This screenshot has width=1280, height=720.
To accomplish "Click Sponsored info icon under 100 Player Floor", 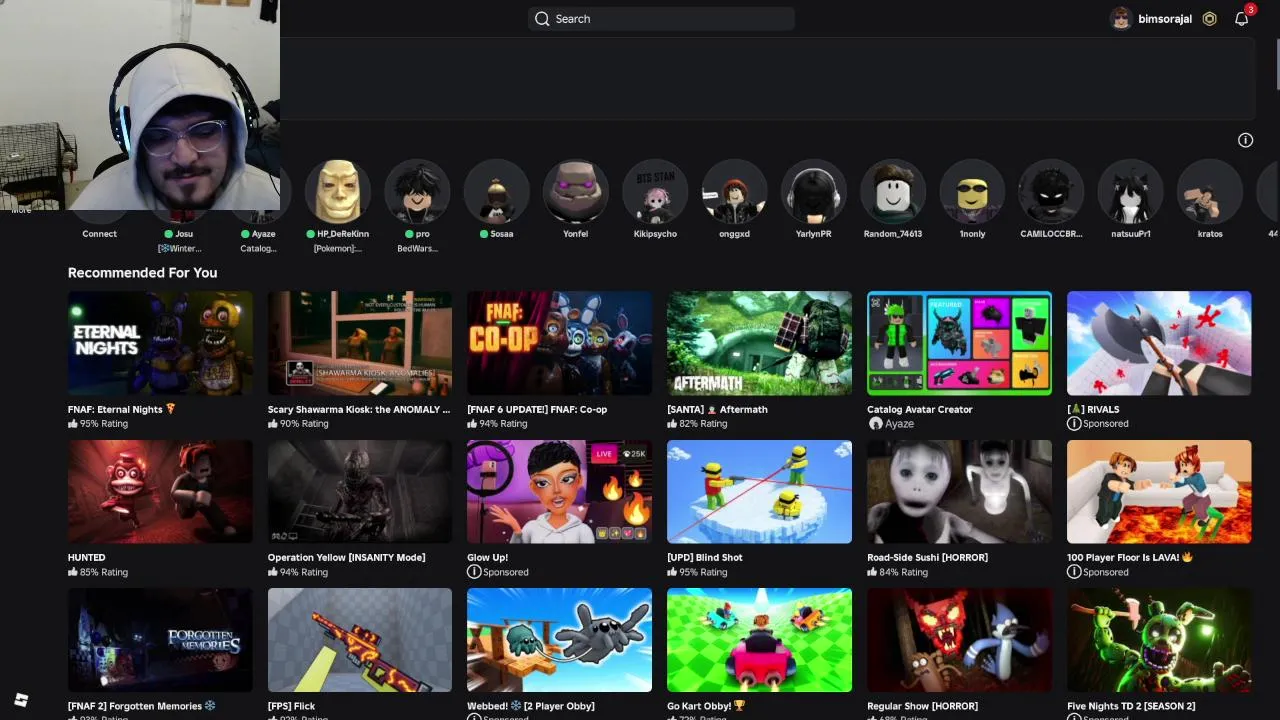I will tap(1074, 572).
